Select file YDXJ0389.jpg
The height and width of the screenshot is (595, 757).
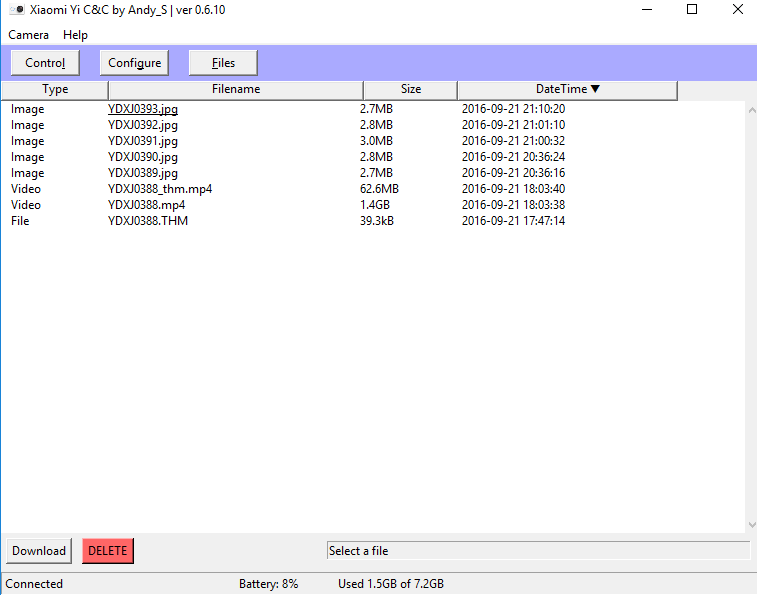[x=143, y=173]
